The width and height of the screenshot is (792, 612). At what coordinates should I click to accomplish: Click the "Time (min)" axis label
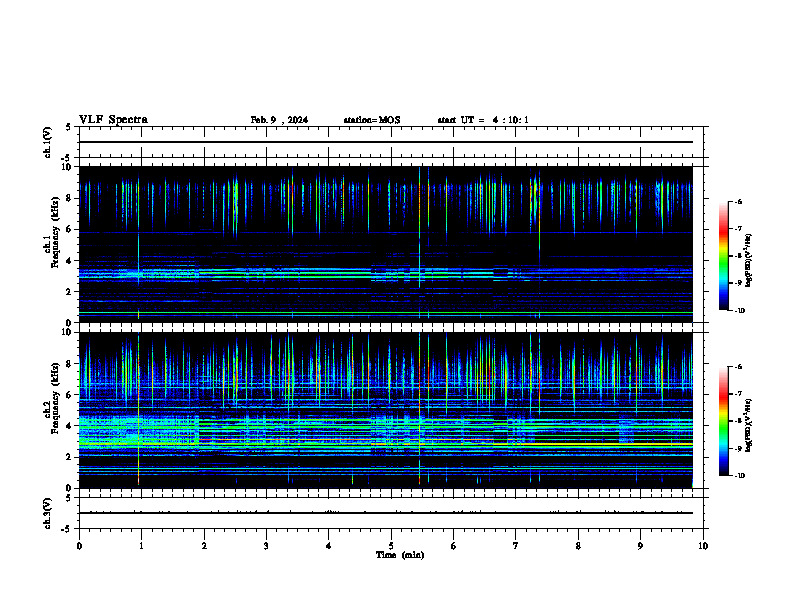[400, 555]
